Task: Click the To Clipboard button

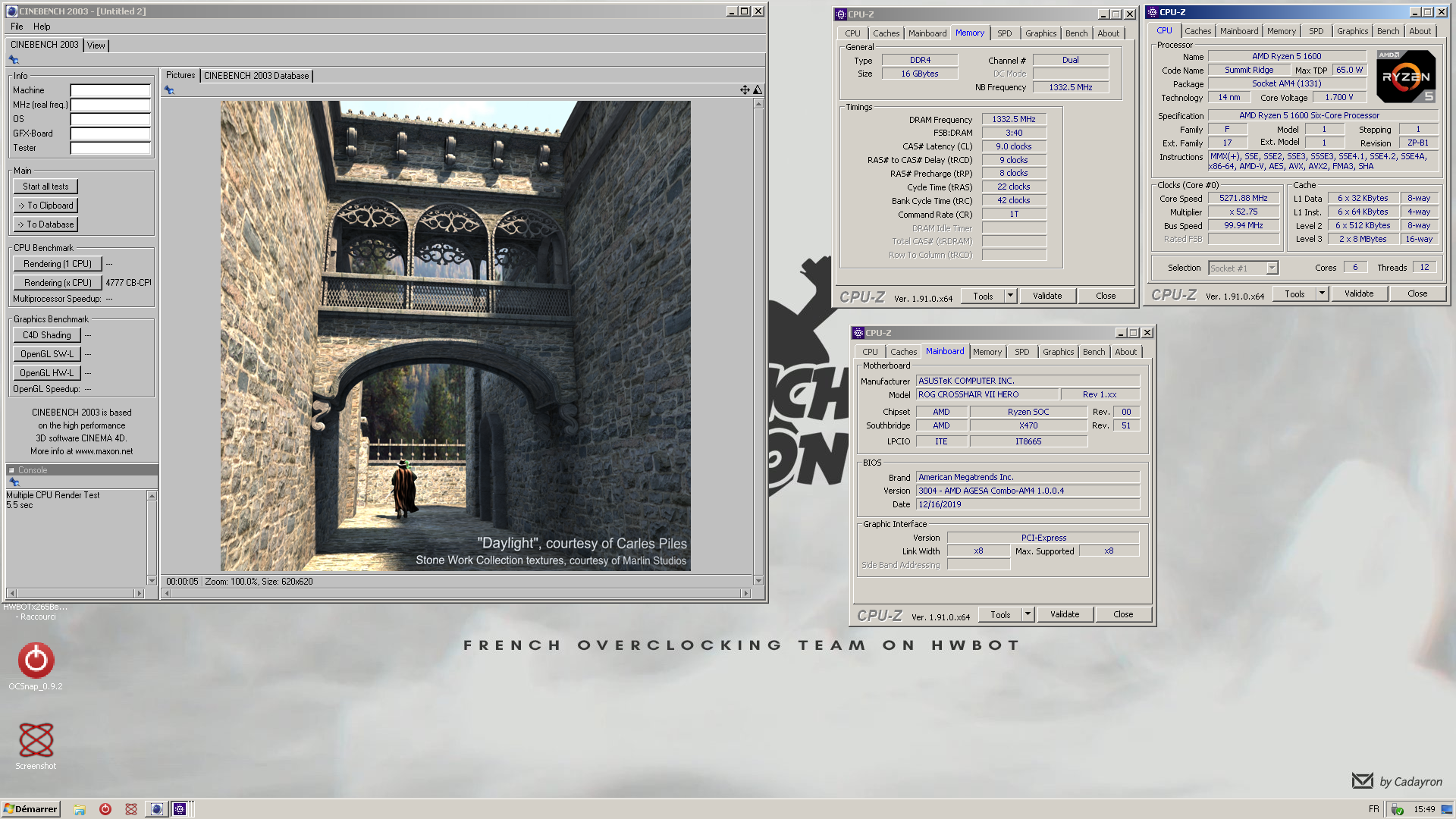Action: pos(45,206)
